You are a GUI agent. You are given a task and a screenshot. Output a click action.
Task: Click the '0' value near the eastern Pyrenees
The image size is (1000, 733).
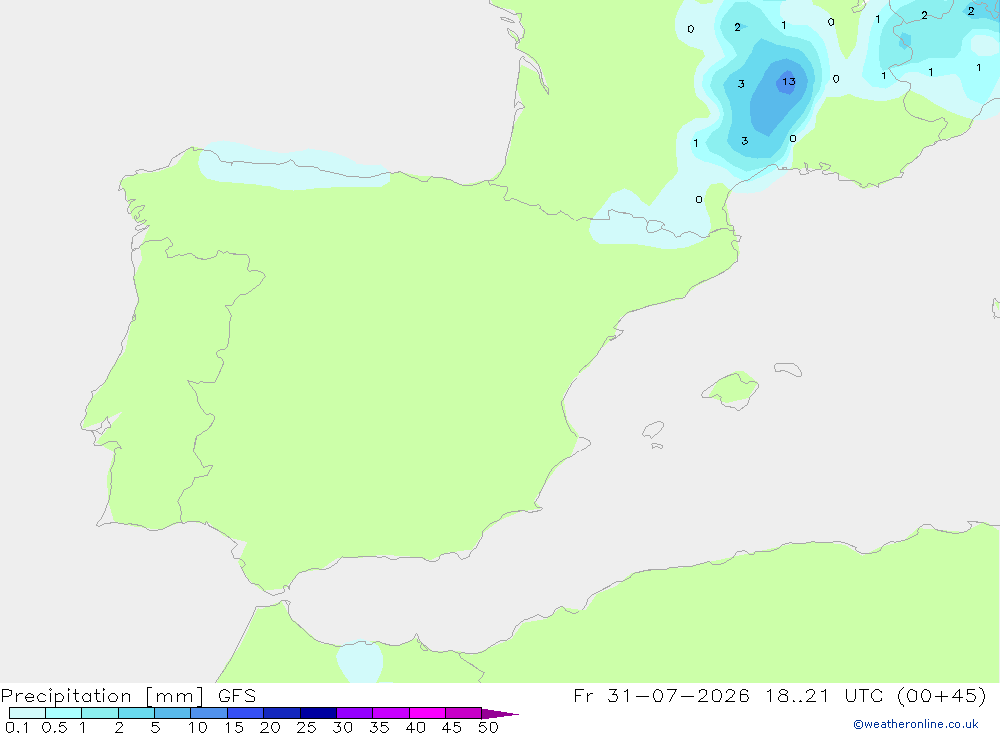(x=699, y=200)
